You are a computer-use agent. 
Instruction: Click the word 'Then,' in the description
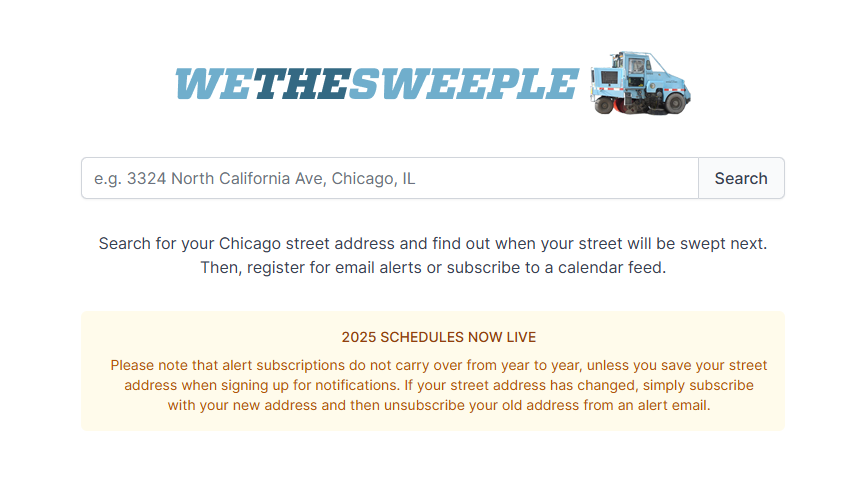click(x=221, y=268)
